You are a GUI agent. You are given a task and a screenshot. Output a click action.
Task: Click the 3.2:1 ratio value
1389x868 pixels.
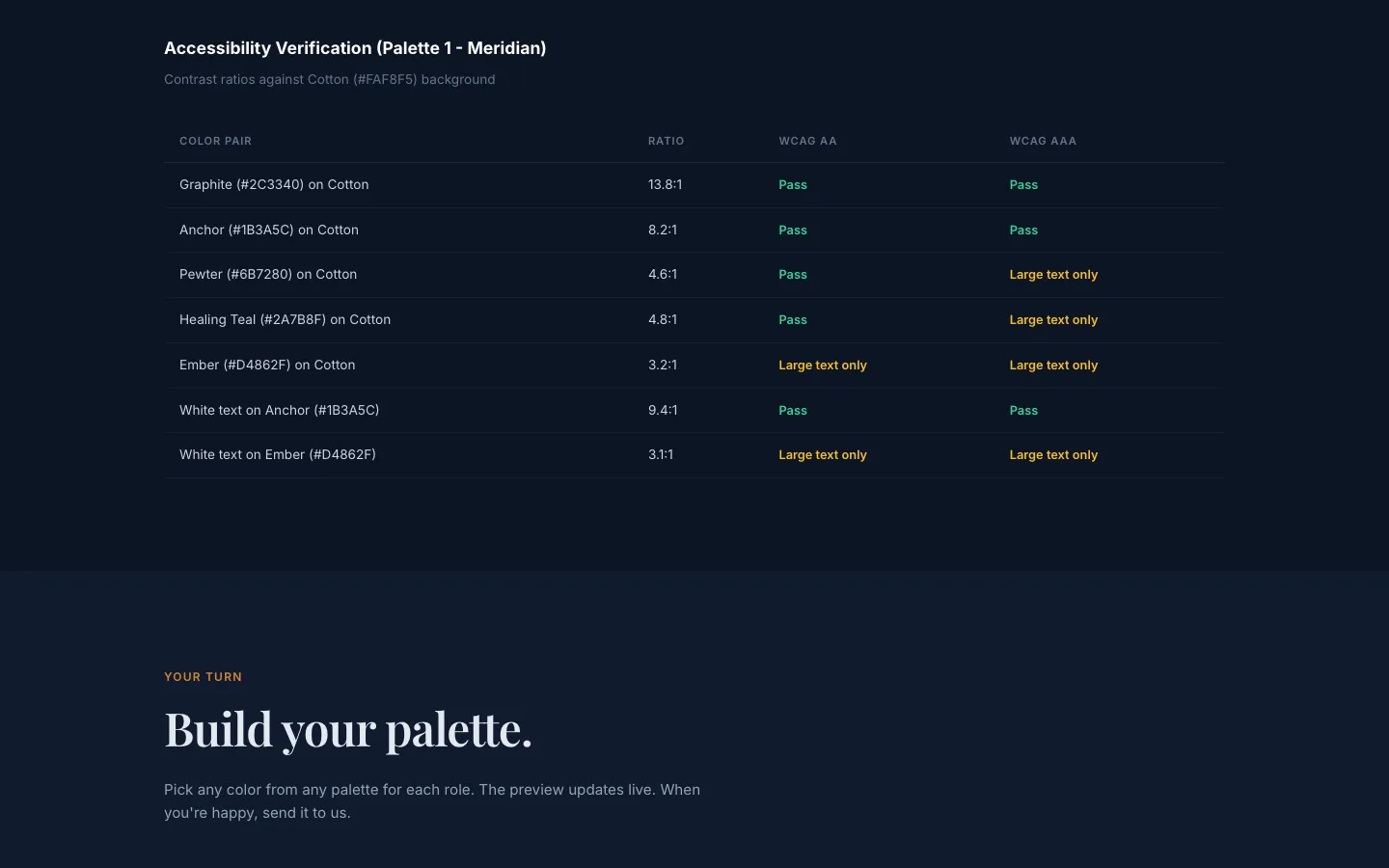(x=663, y=365)
